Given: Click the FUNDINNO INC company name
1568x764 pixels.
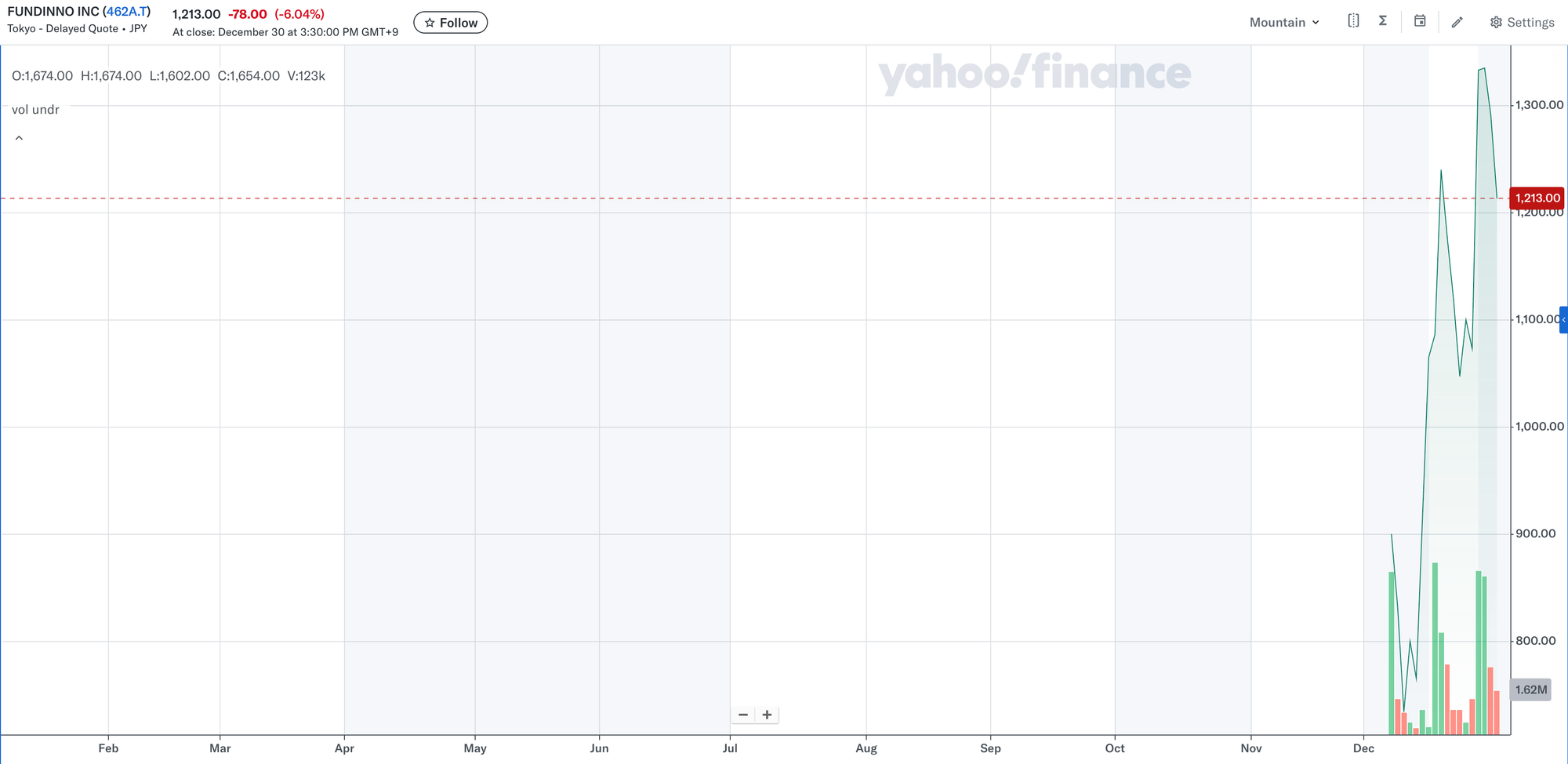Looking at the screenshot, I should [x=53, y=12].
